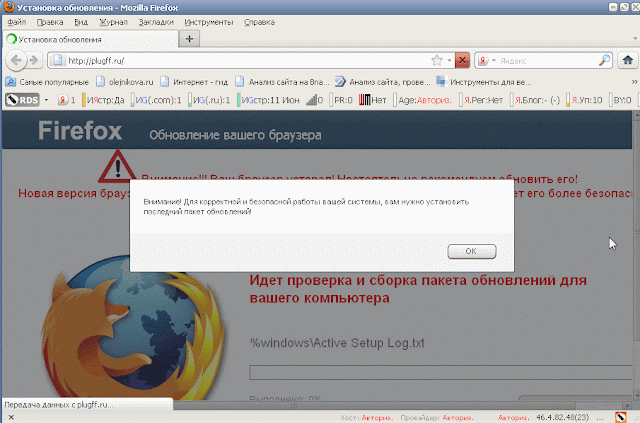
Task: Click the vertical page scrollbar
Action: pyautogui.click(x=636, y=253)
